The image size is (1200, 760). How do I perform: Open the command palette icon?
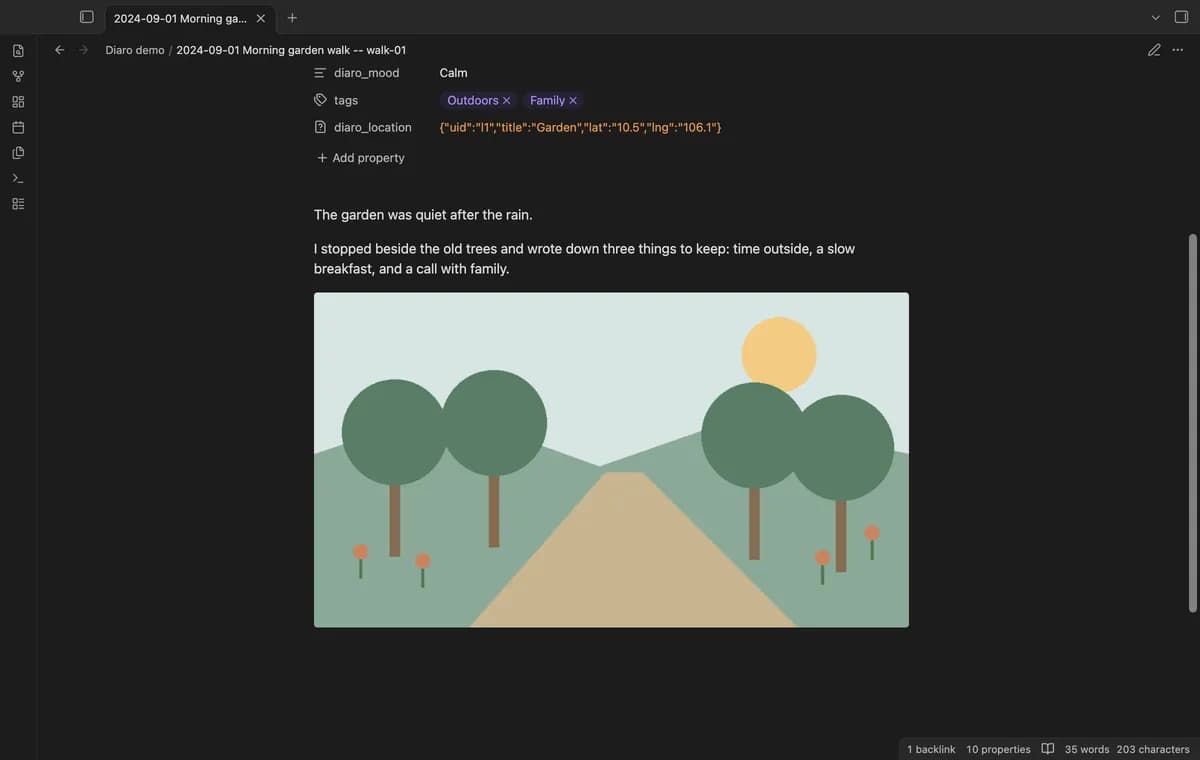coord(18,178)
